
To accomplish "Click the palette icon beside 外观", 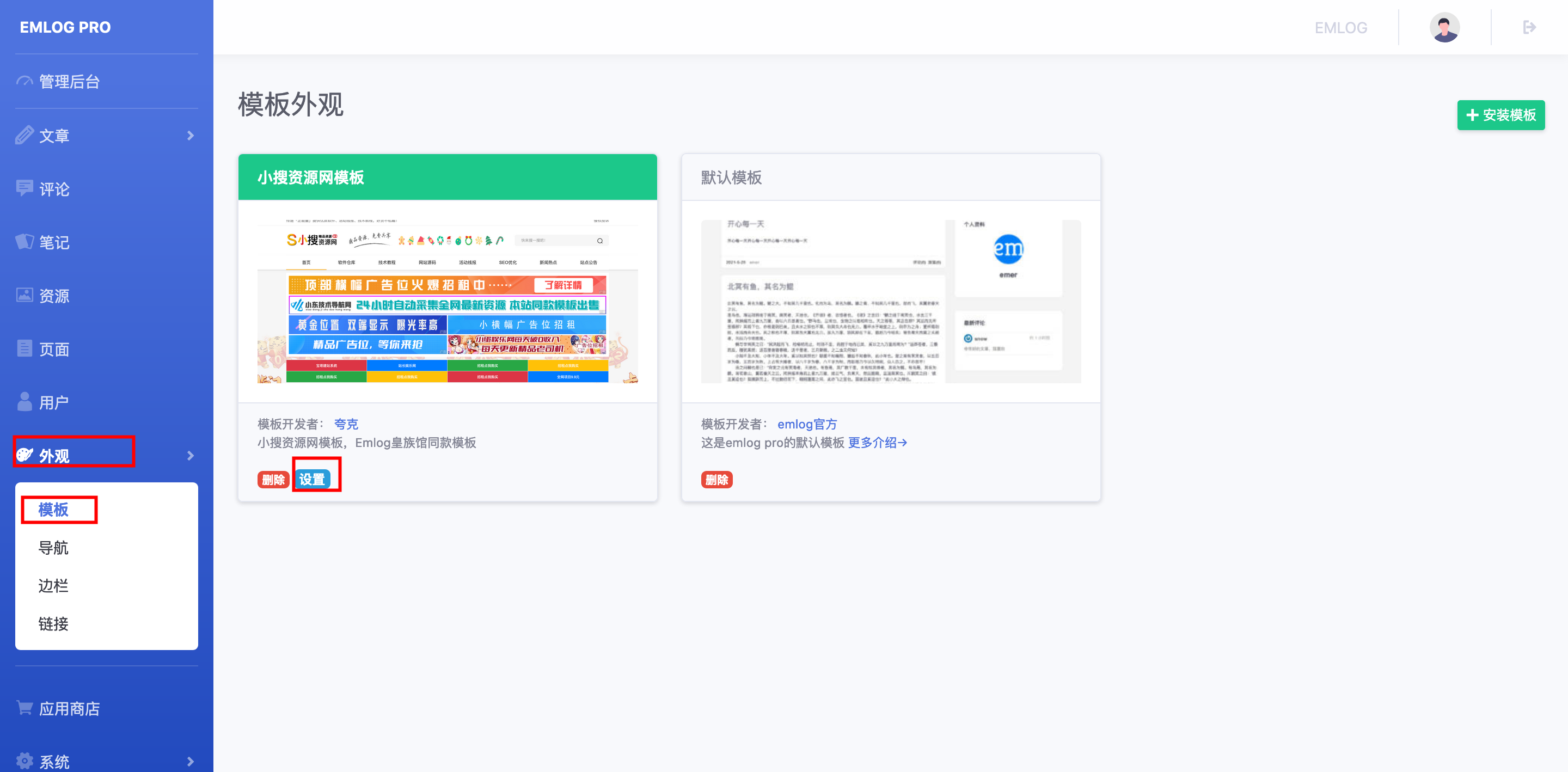I will click(24, 455).
